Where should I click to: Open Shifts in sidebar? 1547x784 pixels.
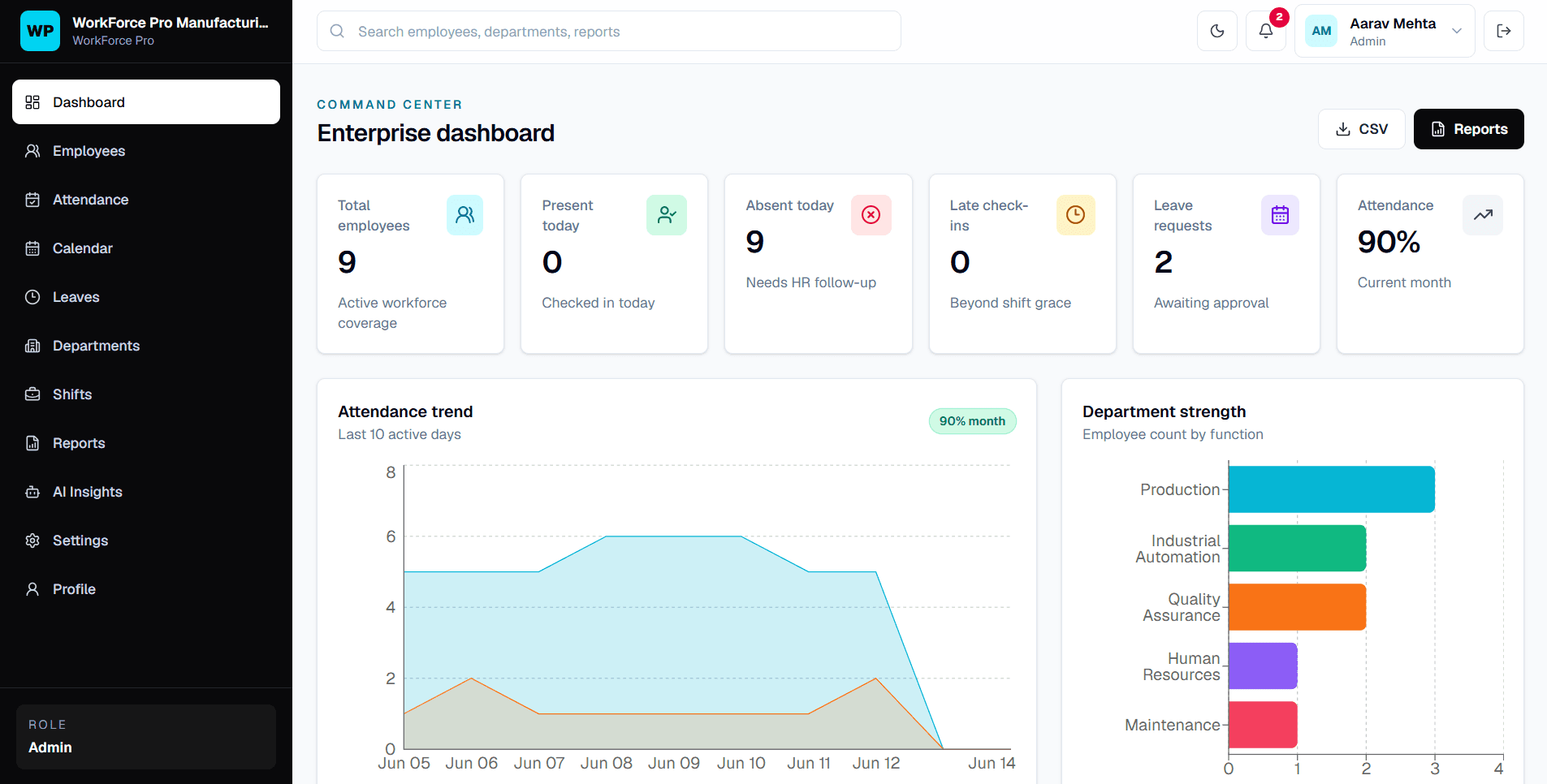pyautogui.click(x=146, y=394)
